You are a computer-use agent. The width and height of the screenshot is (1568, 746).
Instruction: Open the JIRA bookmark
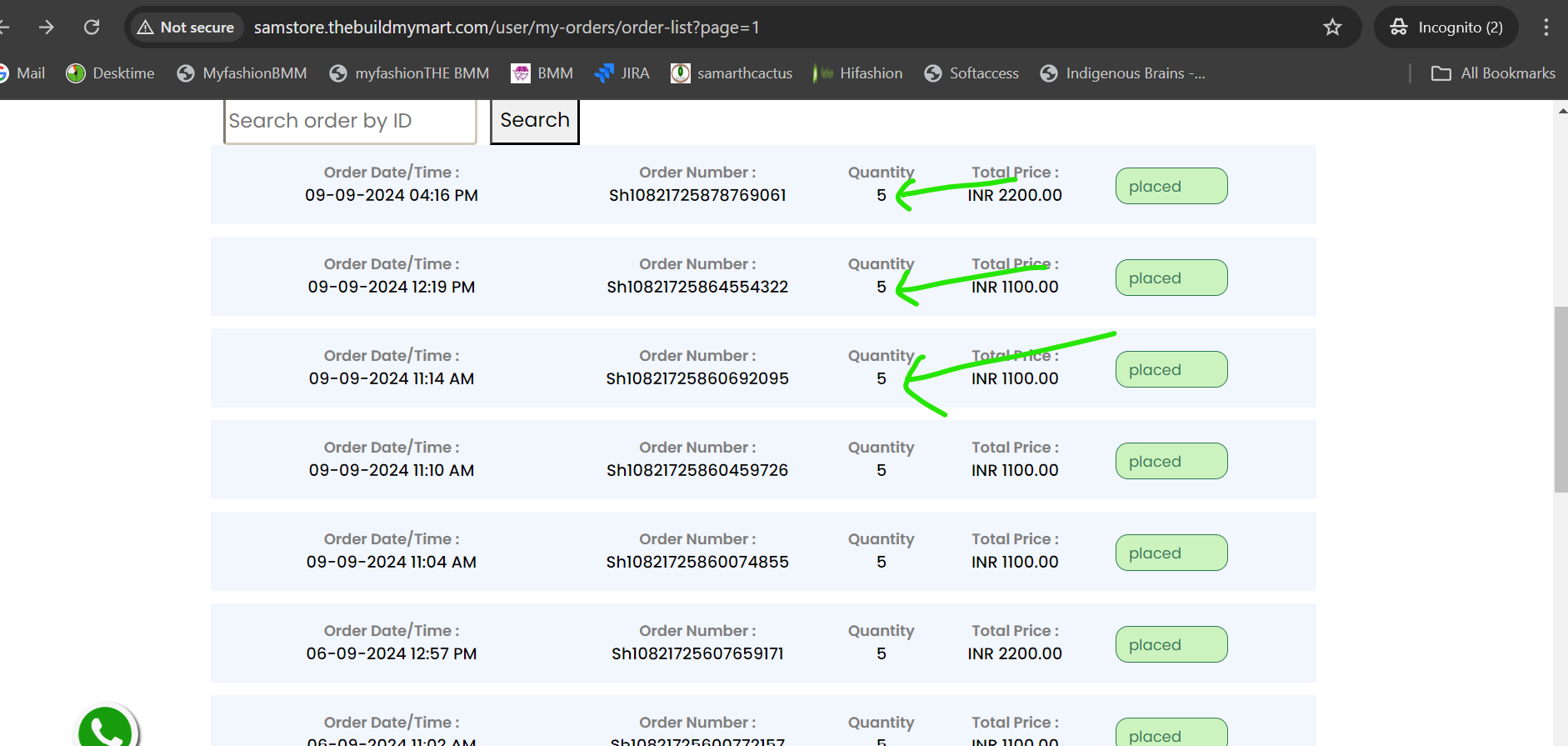tap(622, 73)
